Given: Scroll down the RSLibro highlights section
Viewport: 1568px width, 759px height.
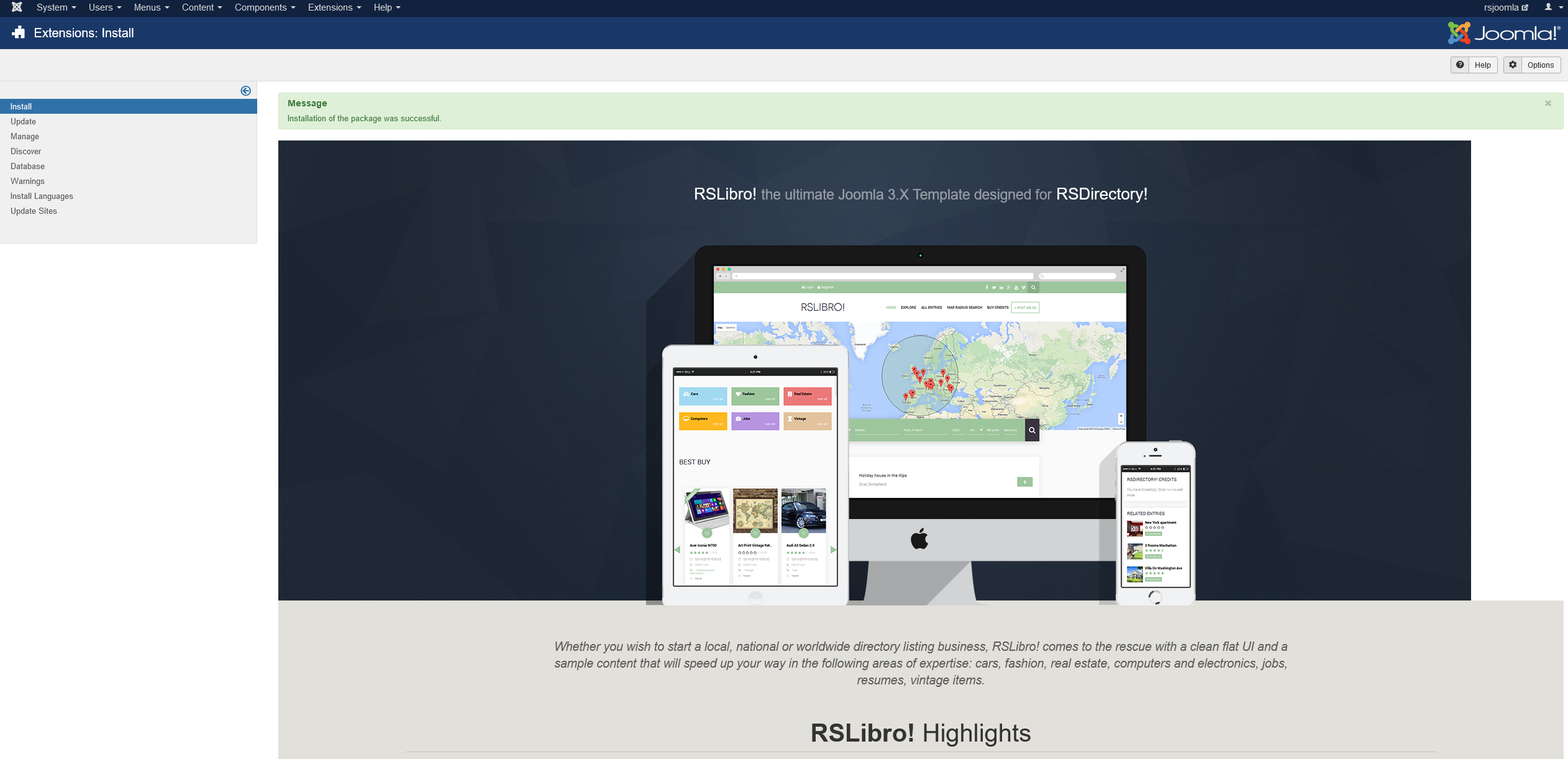Looking at the screenshot, I should coord(920,732).
